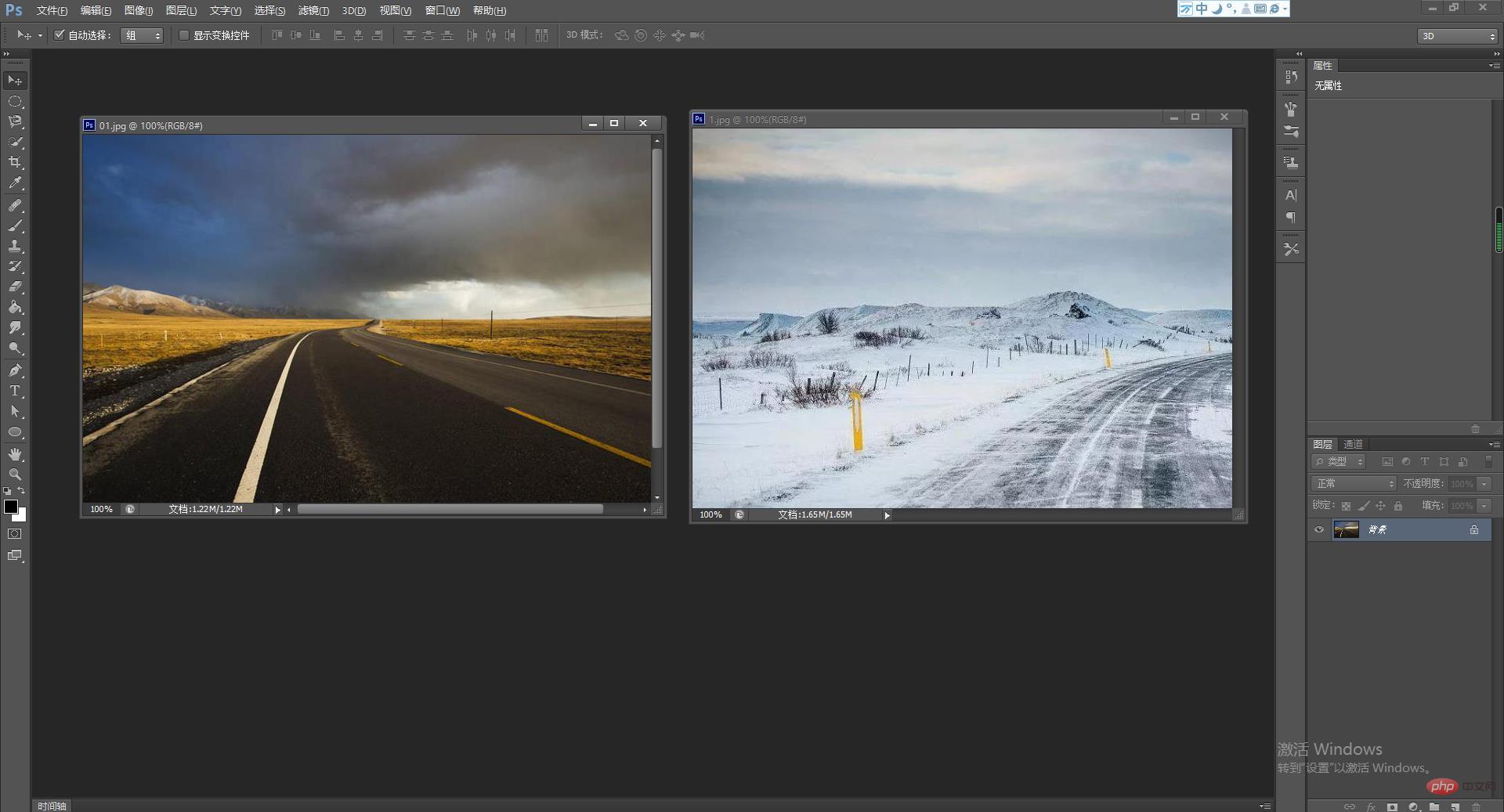
Task: Open the background color swatch
Action: point(22,517)
